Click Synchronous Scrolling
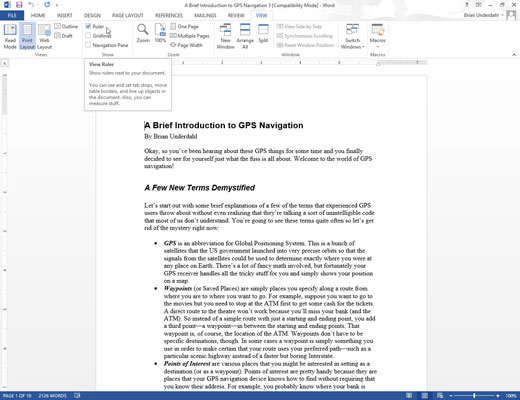 click(x=305, y=36)
